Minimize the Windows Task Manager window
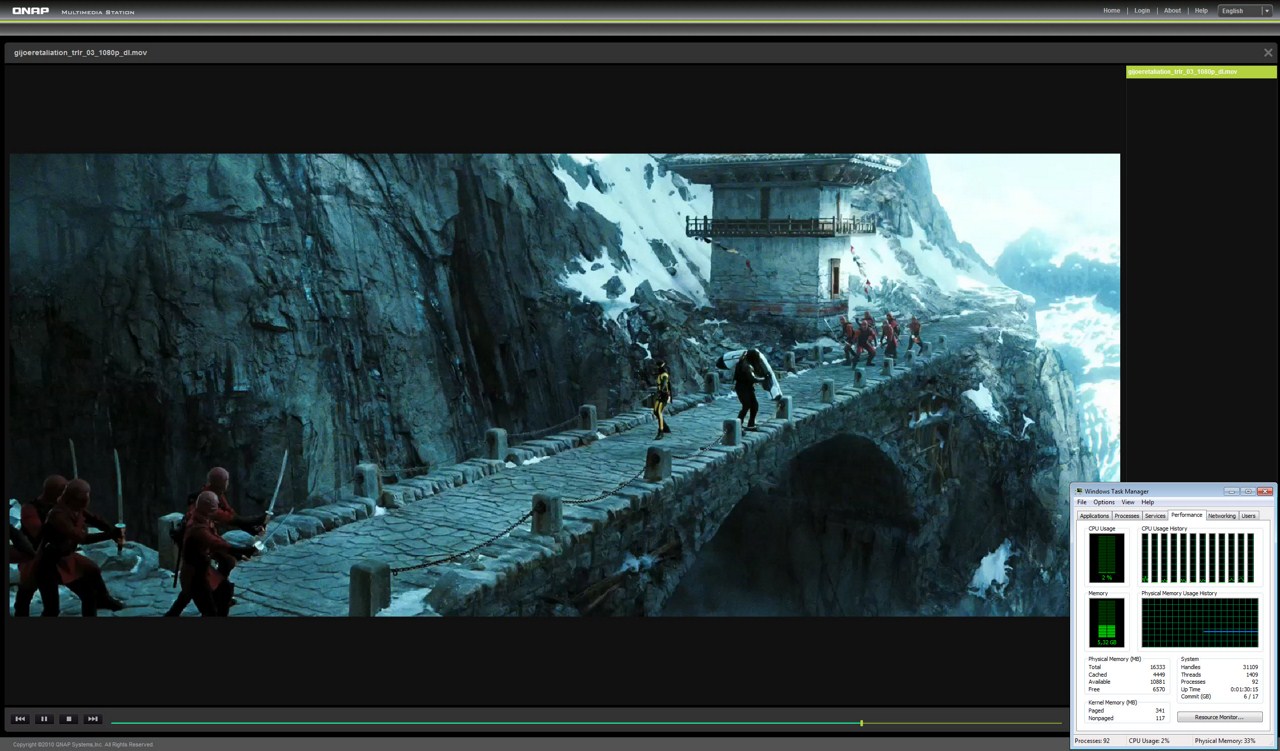 click(x=1231, y=491)
